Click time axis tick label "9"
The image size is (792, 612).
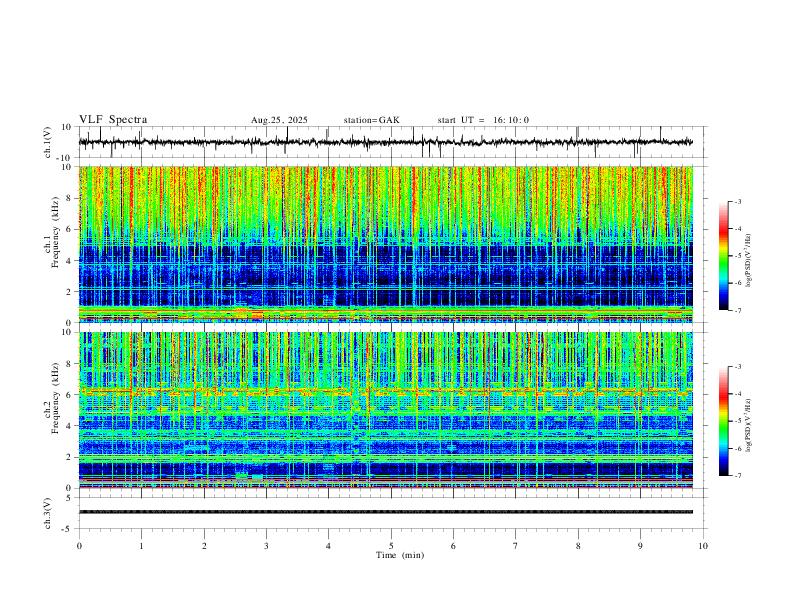(x=640, y=546)
